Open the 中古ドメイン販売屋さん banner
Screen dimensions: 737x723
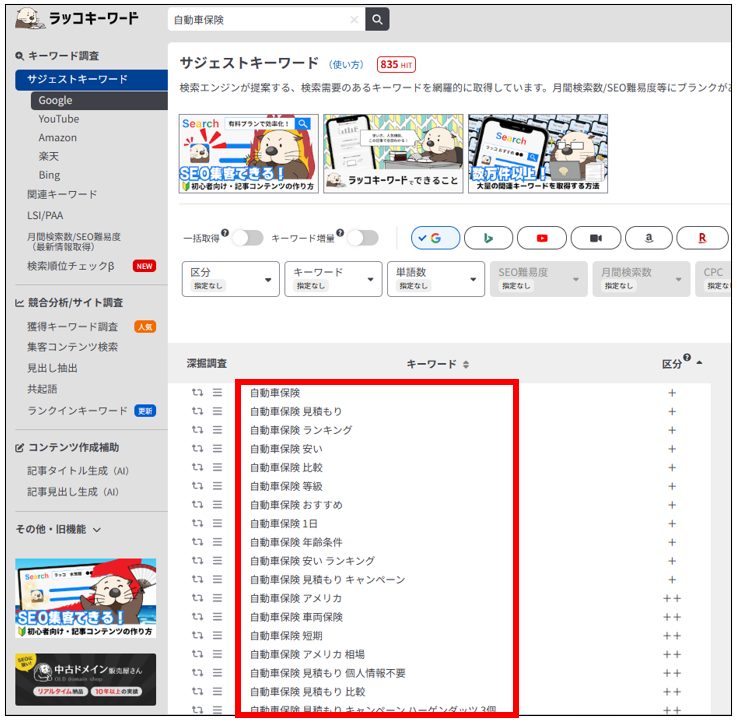point(86,680)
